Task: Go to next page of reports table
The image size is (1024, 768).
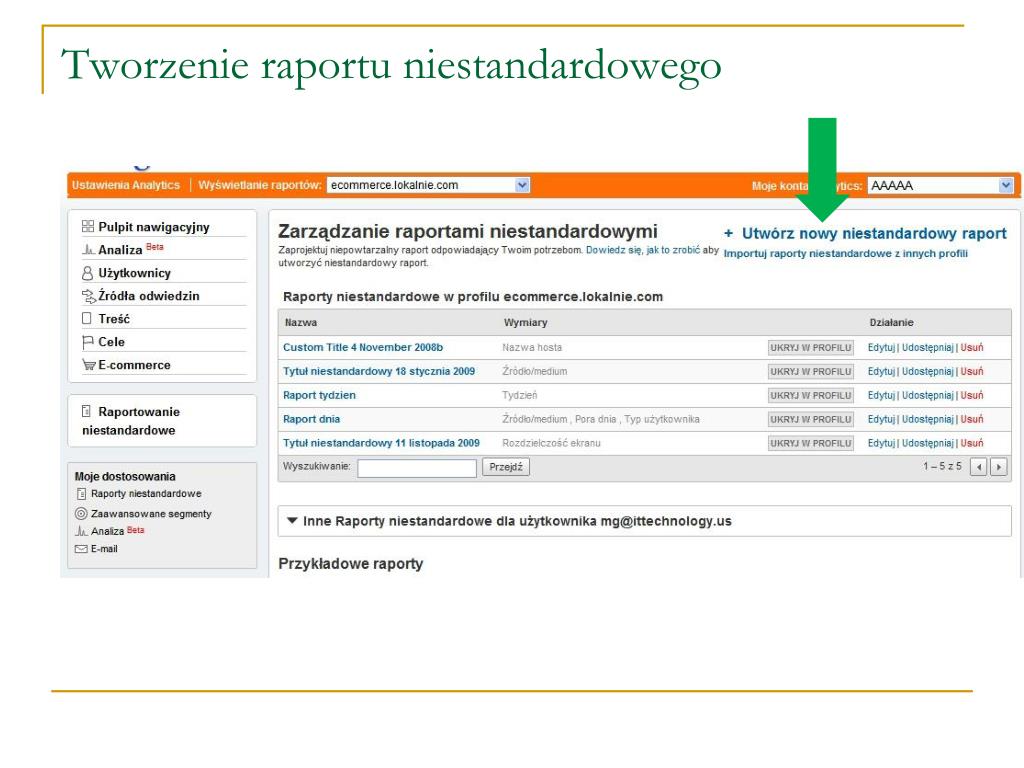Action: pyautogui.click(x=999, y=467)
